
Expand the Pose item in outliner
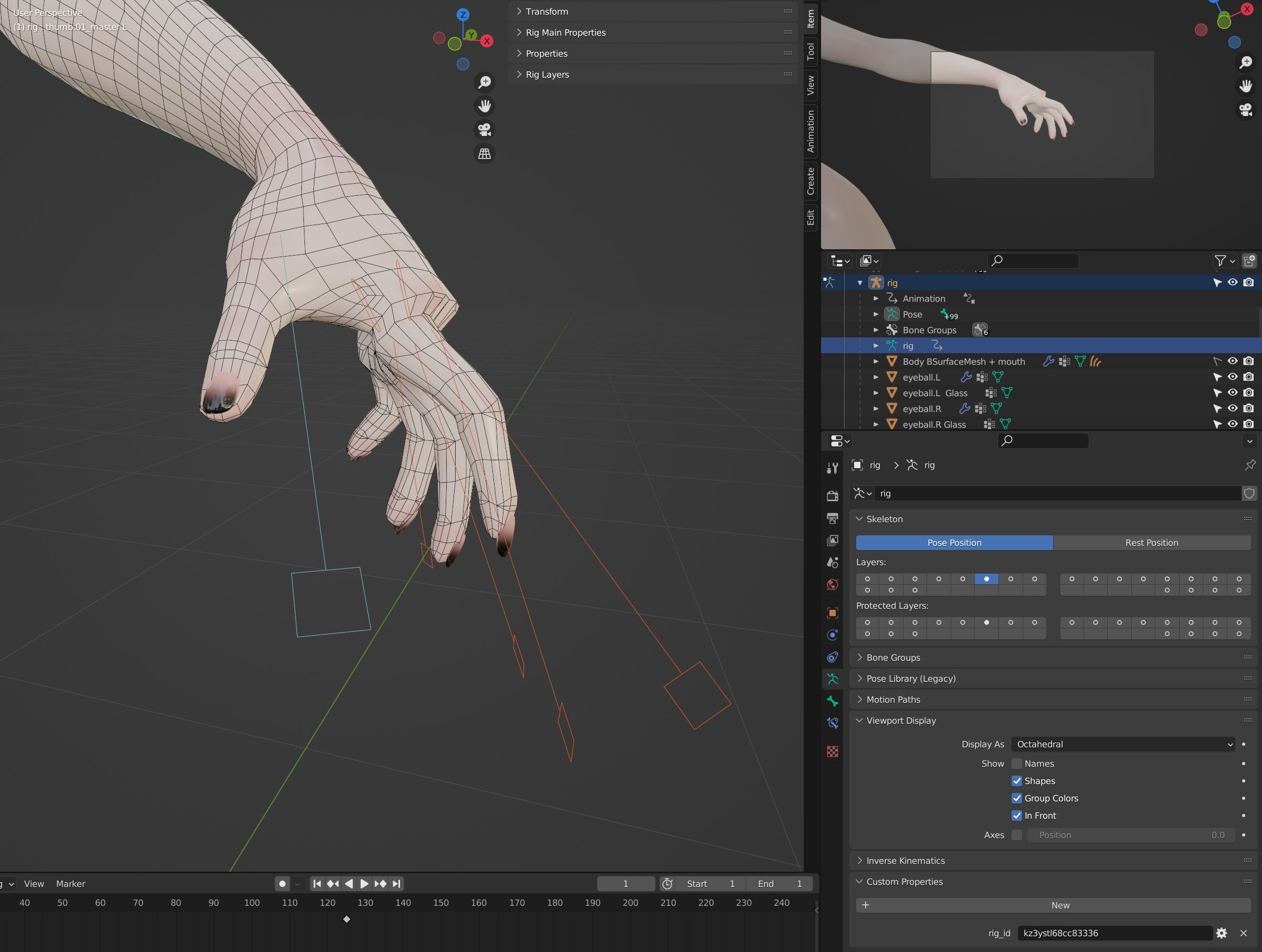[876, 314]
